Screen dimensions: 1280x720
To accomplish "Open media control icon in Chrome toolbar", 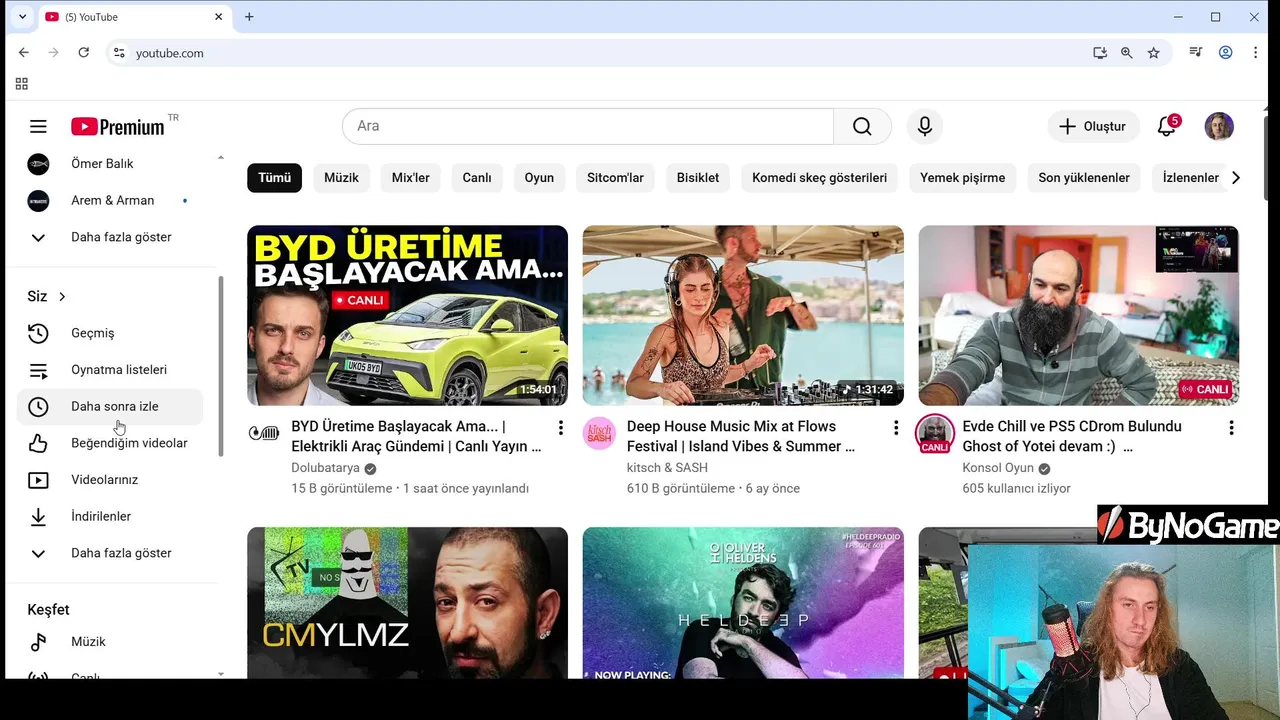I will [x=1195, y=53].
